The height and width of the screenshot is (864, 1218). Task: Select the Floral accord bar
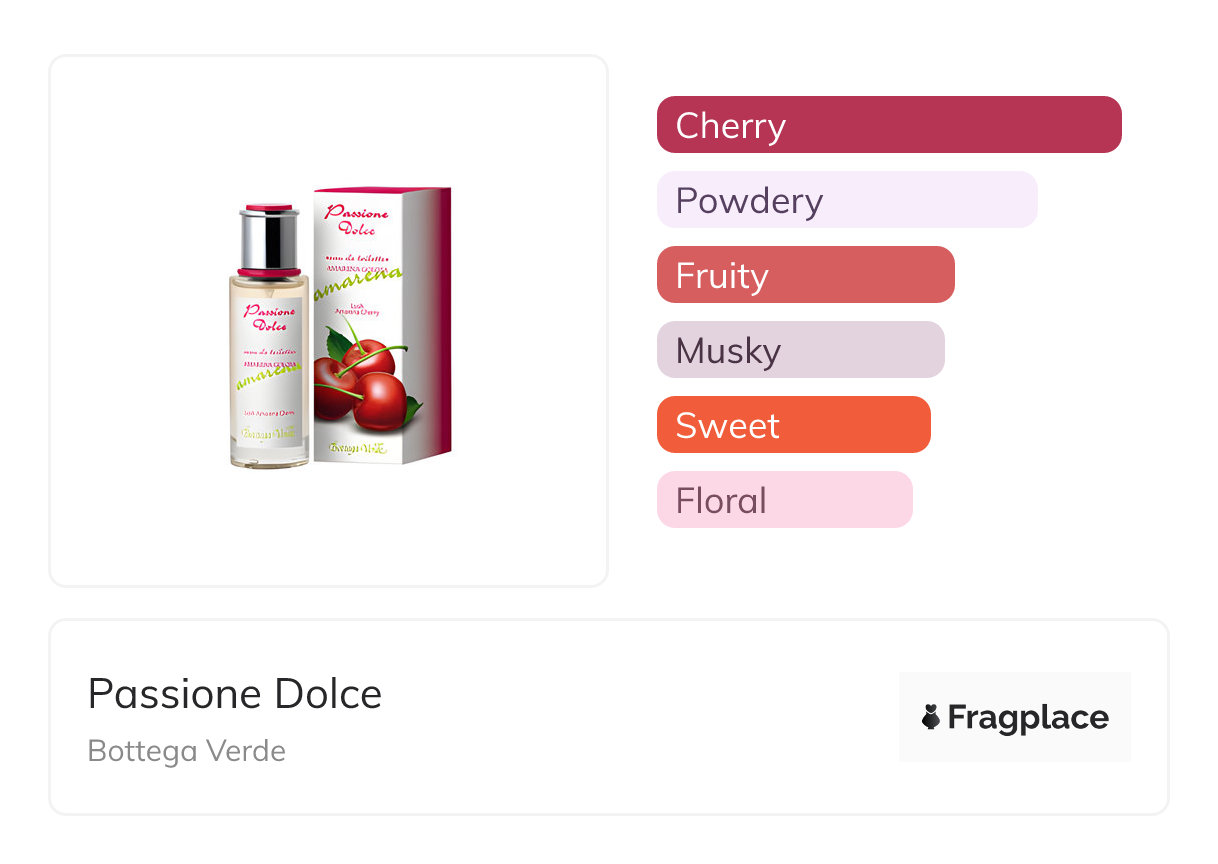pos(784,500)
